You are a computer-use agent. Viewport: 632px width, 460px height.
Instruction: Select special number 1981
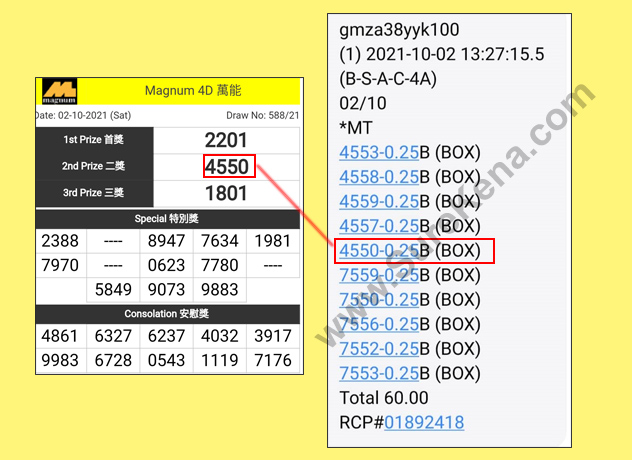click(x=273, y=241)
